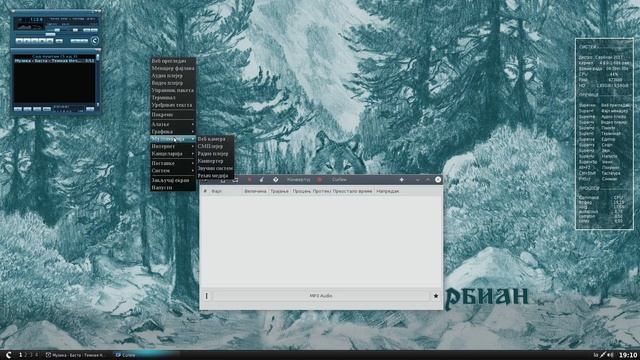Viewport: 640px width, 360px height.
Task: Open taskbar main menu icon
Action: coord(8,355)
